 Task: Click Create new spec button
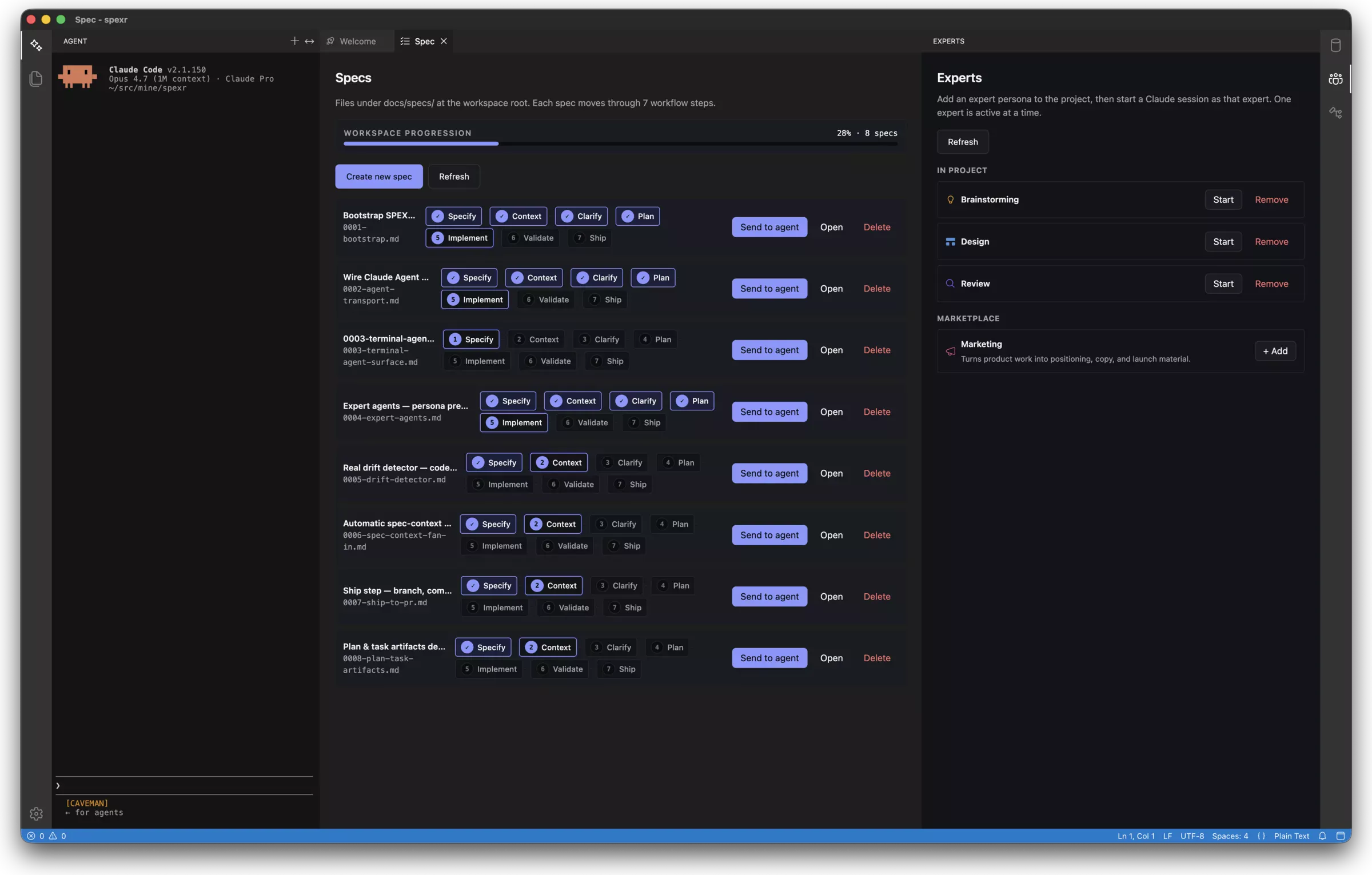pos(378,177)
